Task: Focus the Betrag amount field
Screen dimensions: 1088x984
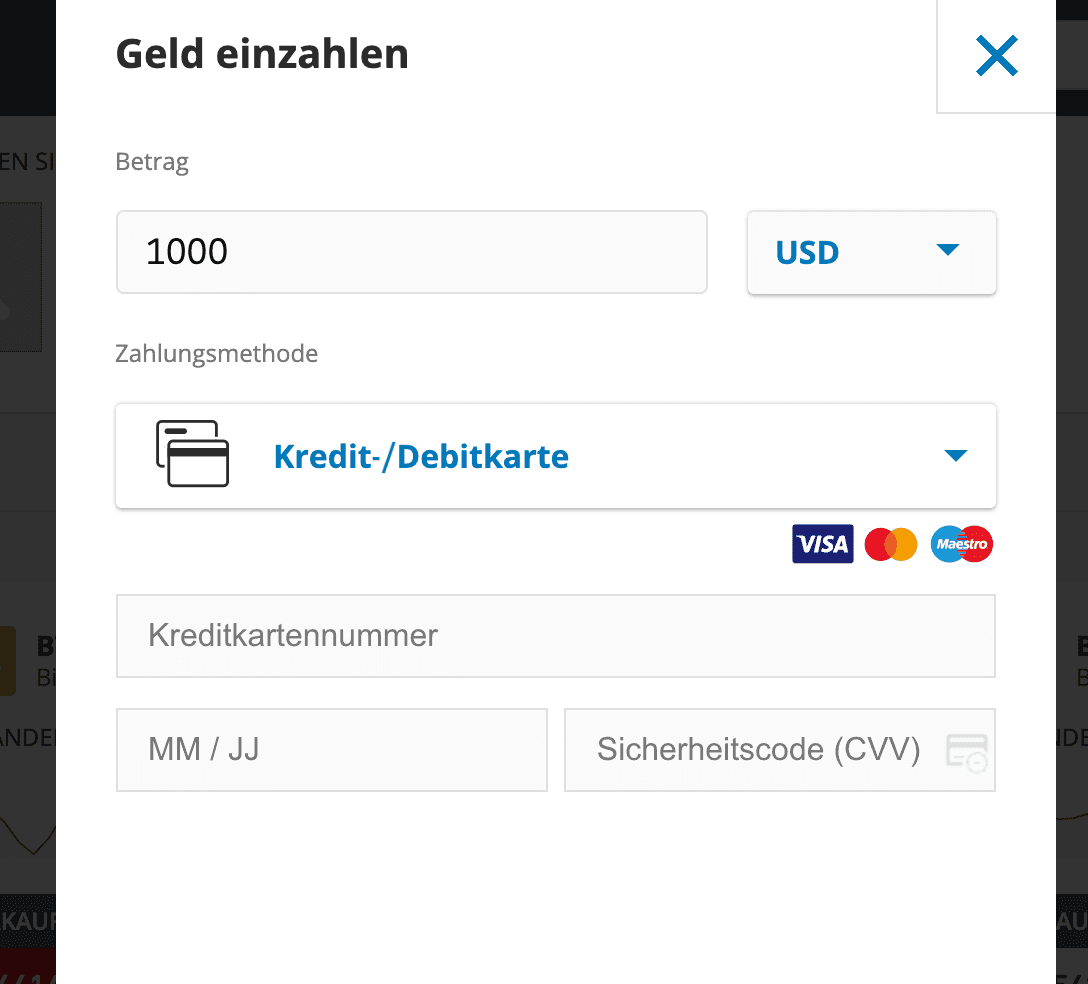Action: tap(411, 252)
